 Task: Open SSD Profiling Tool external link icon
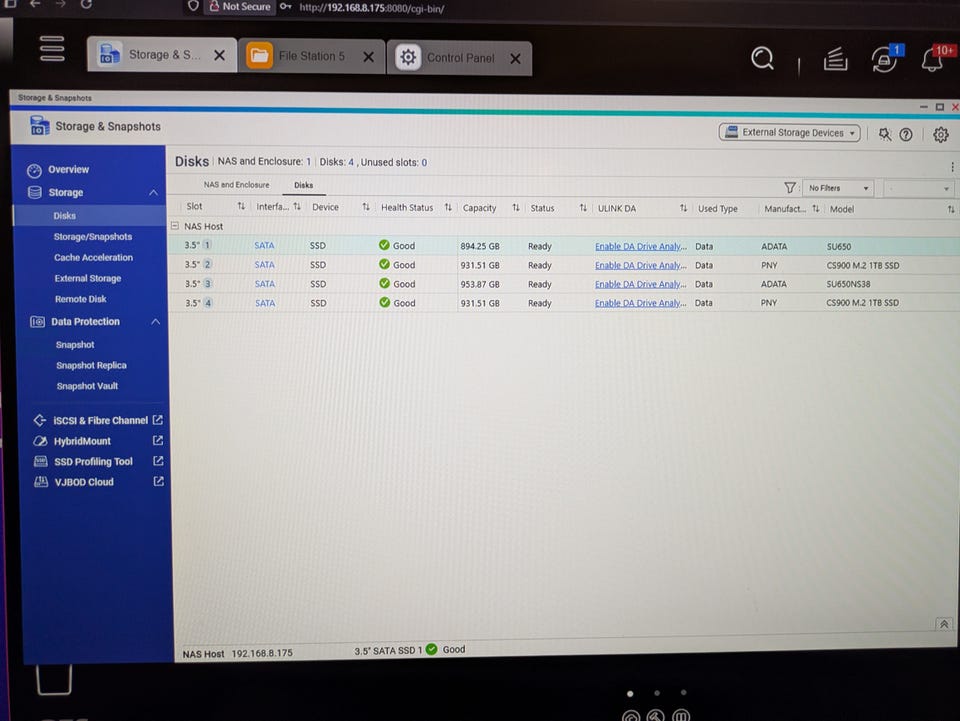coord(158,461)
